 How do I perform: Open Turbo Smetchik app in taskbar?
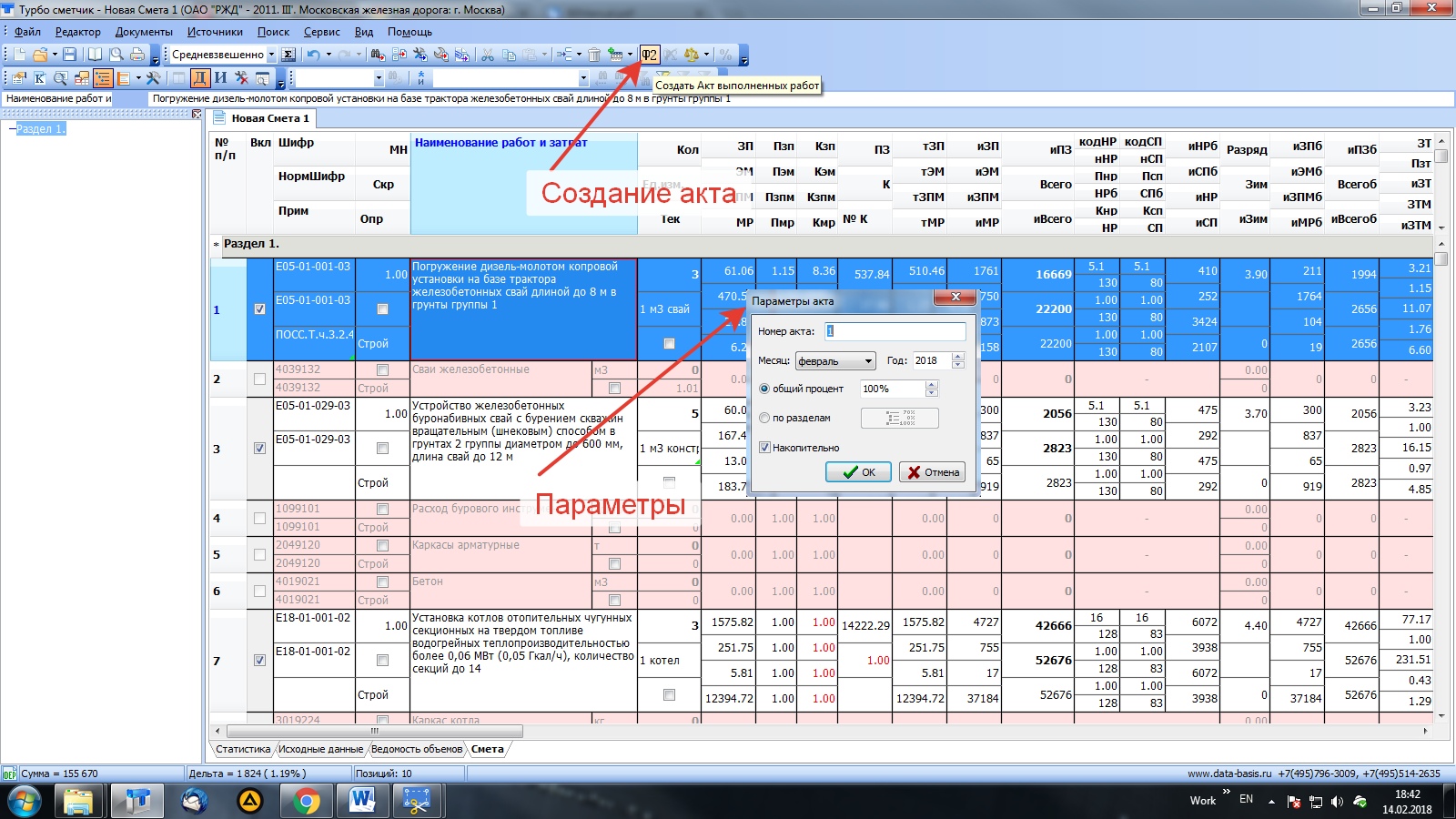coord(137,801)
